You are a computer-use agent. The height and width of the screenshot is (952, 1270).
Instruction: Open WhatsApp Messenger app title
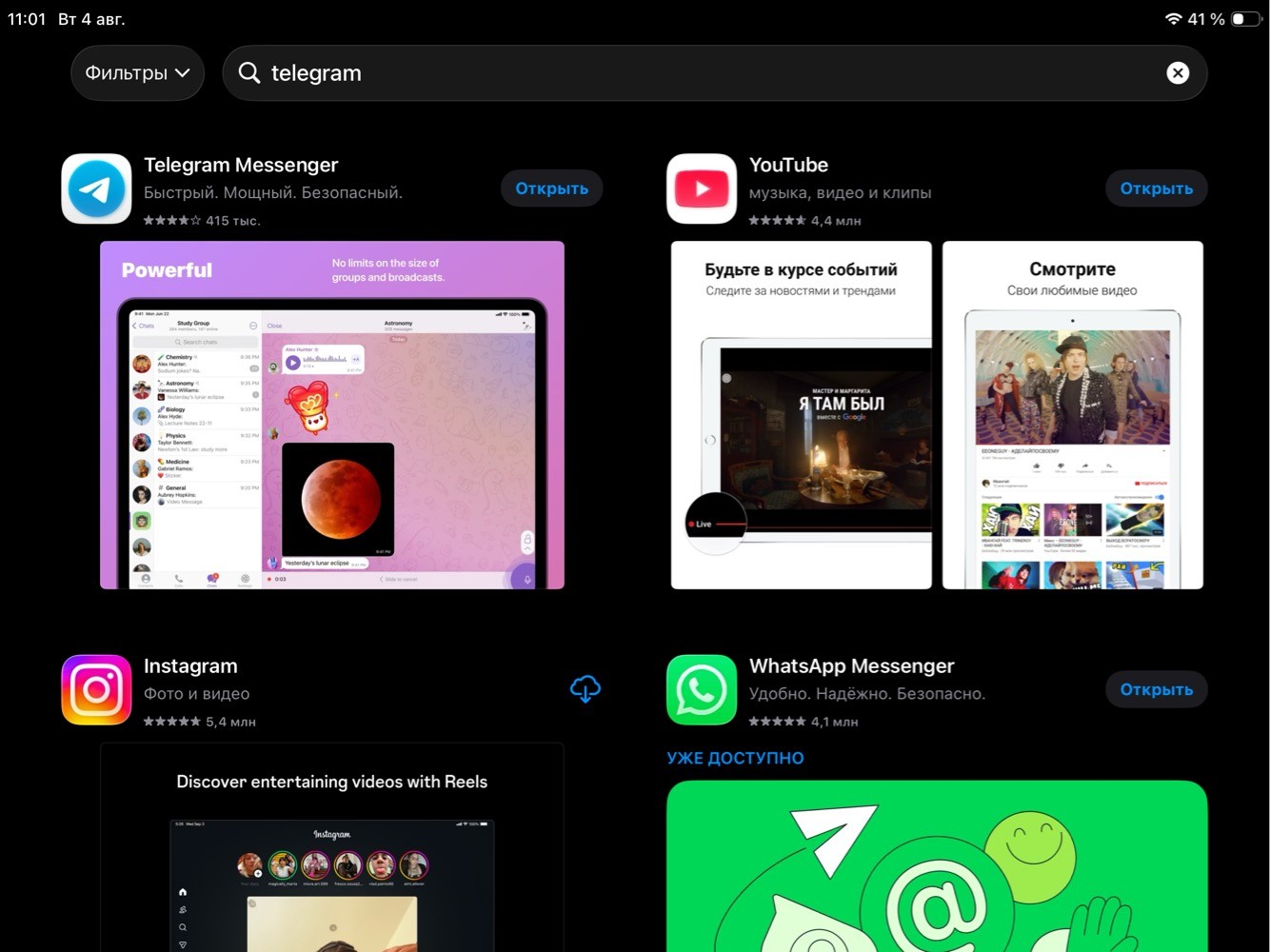[x=851, y=666]
